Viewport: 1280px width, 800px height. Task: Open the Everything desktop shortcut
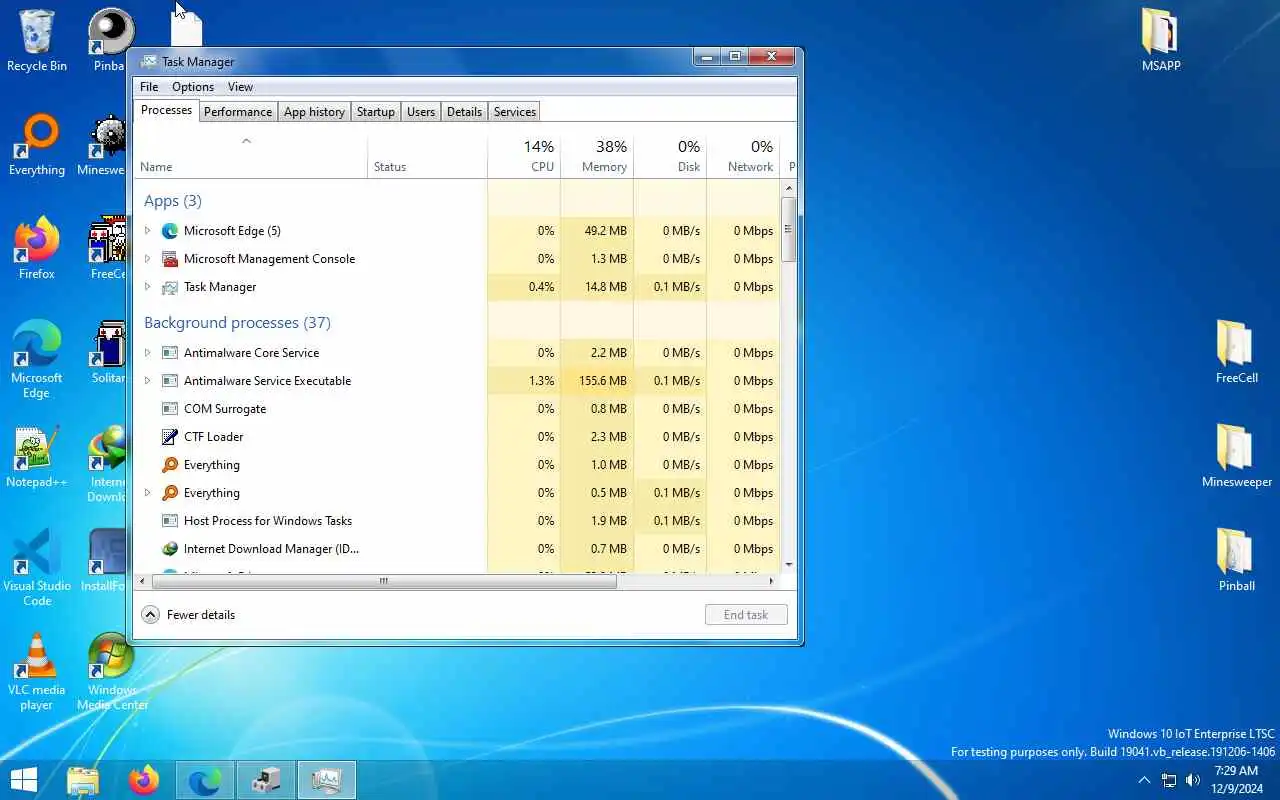coord(37,146)
